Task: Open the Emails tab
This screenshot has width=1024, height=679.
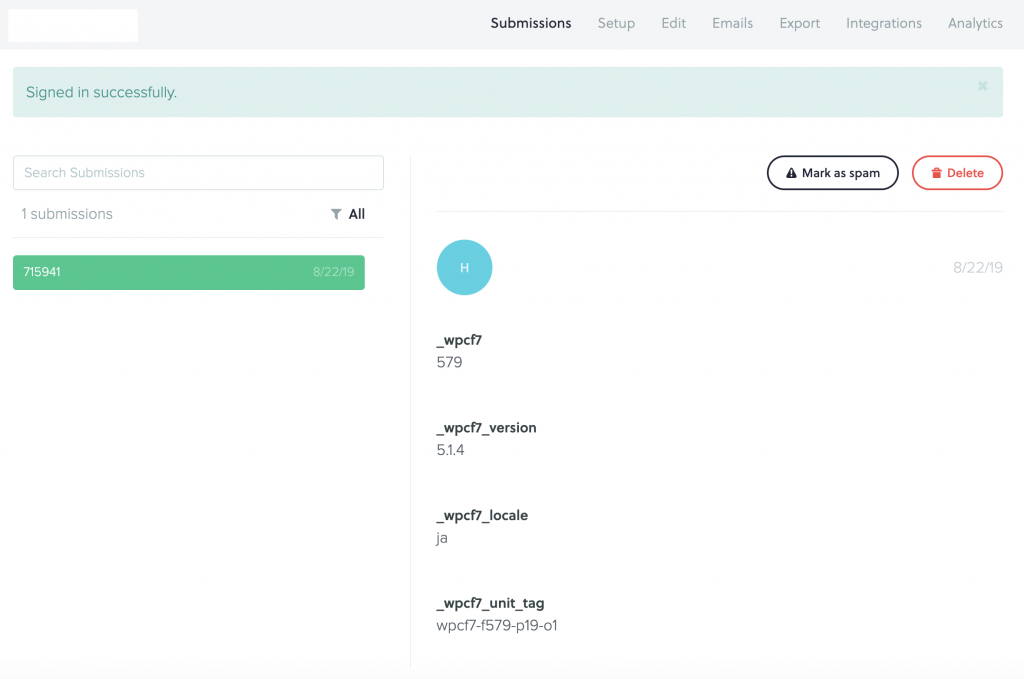Action: pos(732,24)
